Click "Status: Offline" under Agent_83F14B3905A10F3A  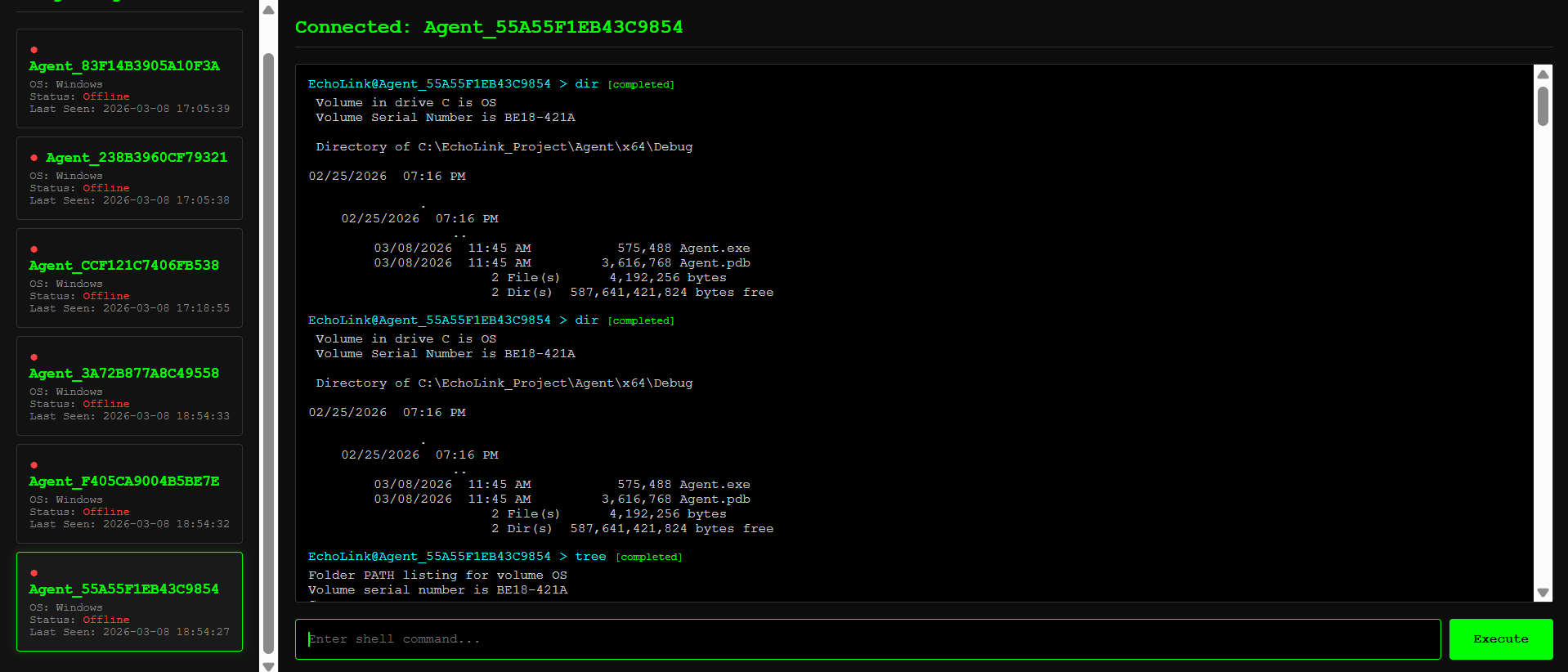pyautogui.click(x=79, y=96)
